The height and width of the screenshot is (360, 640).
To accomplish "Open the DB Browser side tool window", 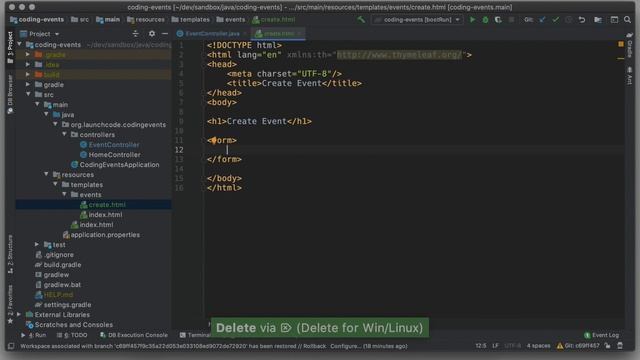I will pyautogui.click(x=10, y=94).
